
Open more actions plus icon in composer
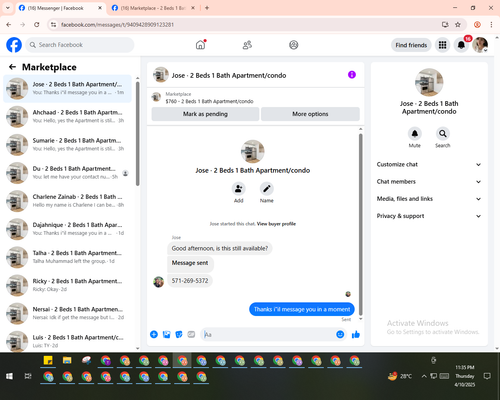(x=154, y=334)
